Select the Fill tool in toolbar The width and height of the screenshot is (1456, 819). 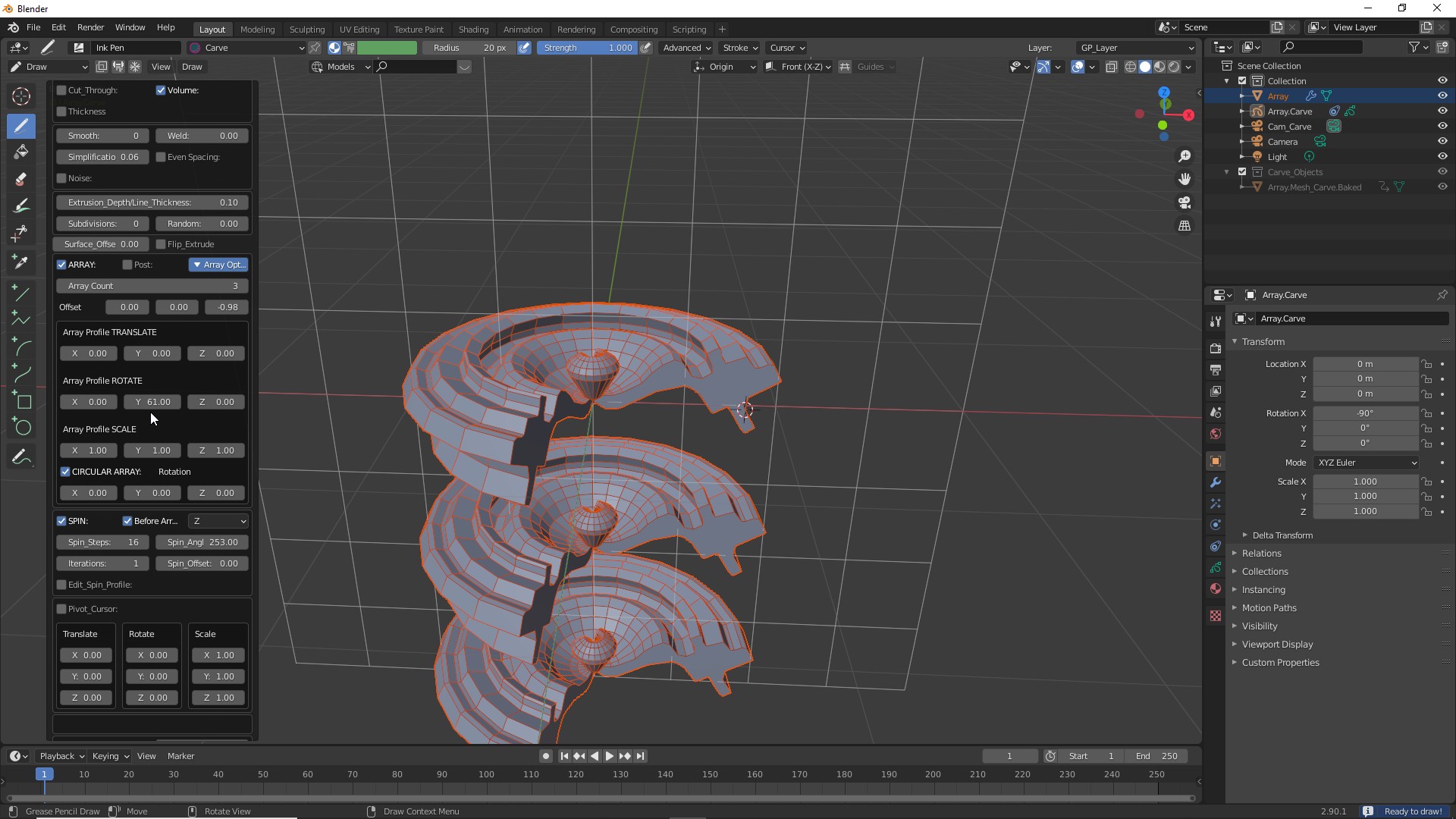pos(21,152)
